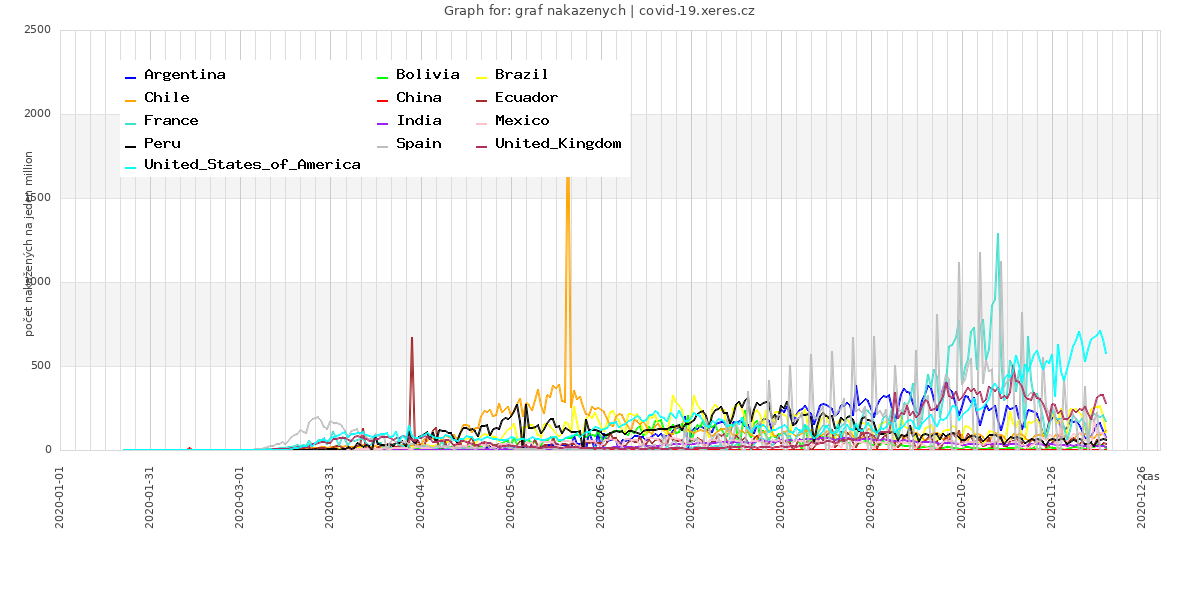Click the 2500 y-axis tick value
1200x600 pixels.
coord(38,30)
